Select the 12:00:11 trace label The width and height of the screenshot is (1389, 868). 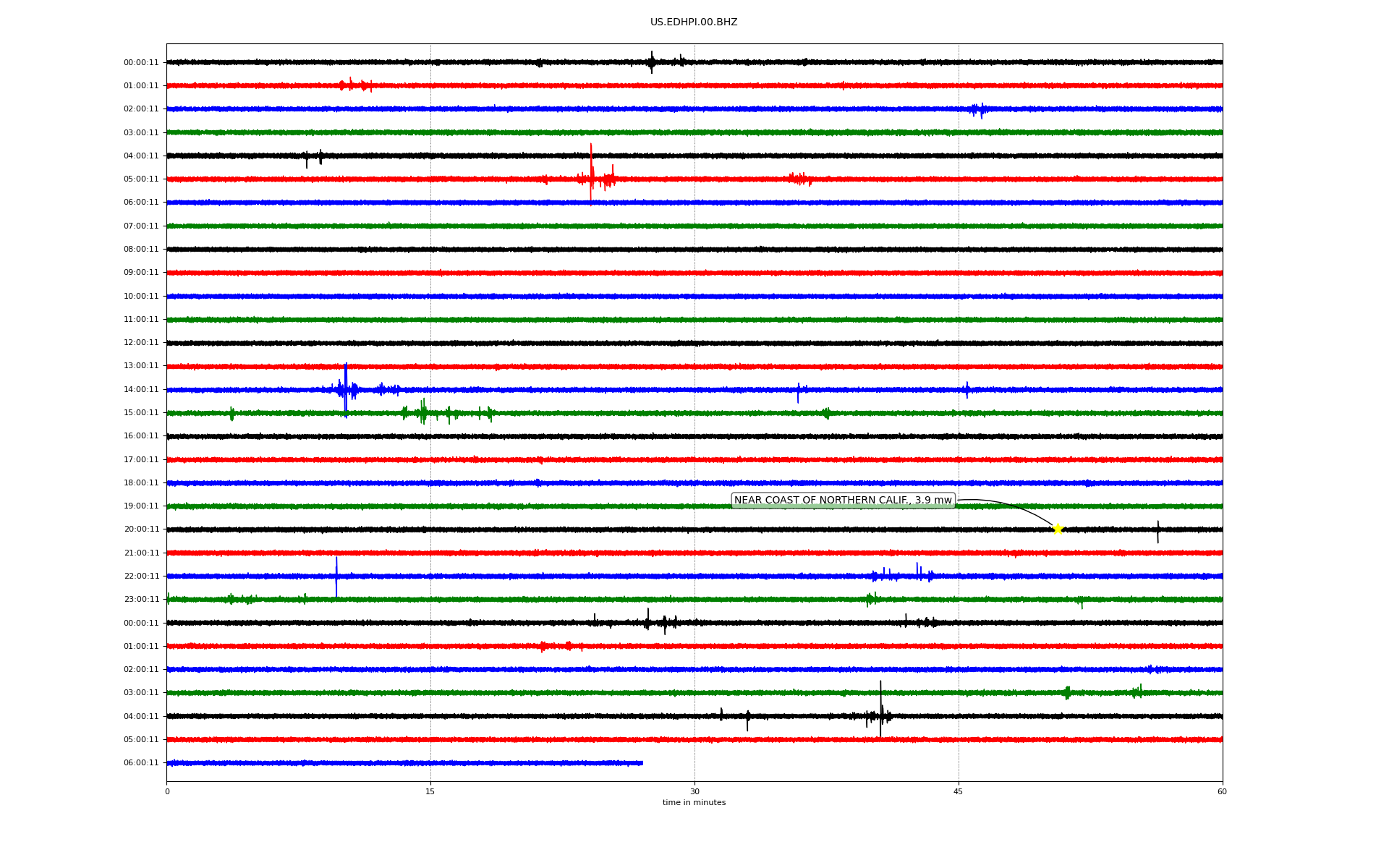[x=141, y=343]
